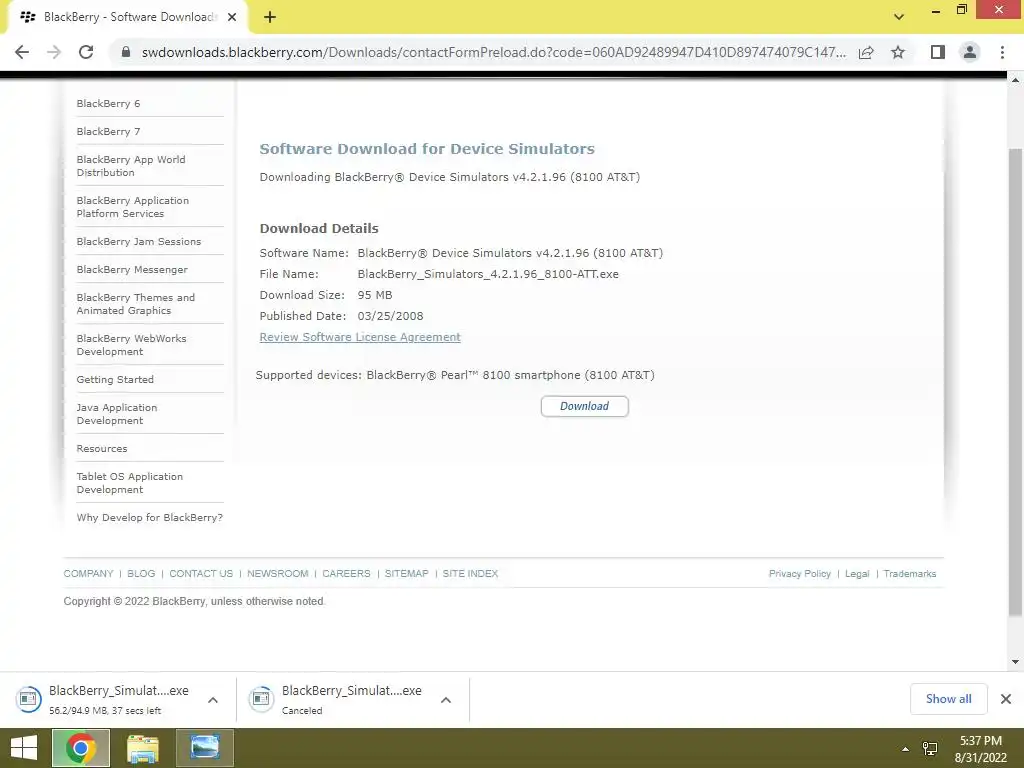Open the Legal footer link
Screen dimensions: 1024x768
[857, 573]
